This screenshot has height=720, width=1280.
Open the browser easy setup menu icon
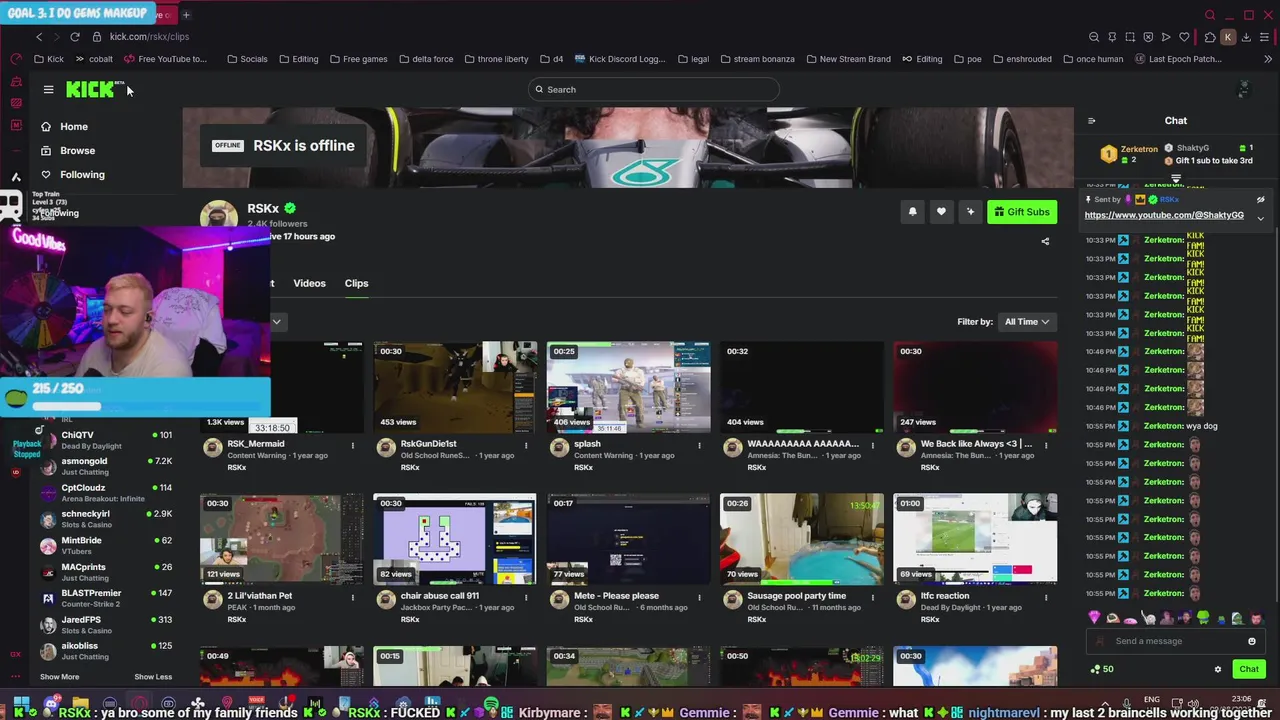coord(1264,37)
